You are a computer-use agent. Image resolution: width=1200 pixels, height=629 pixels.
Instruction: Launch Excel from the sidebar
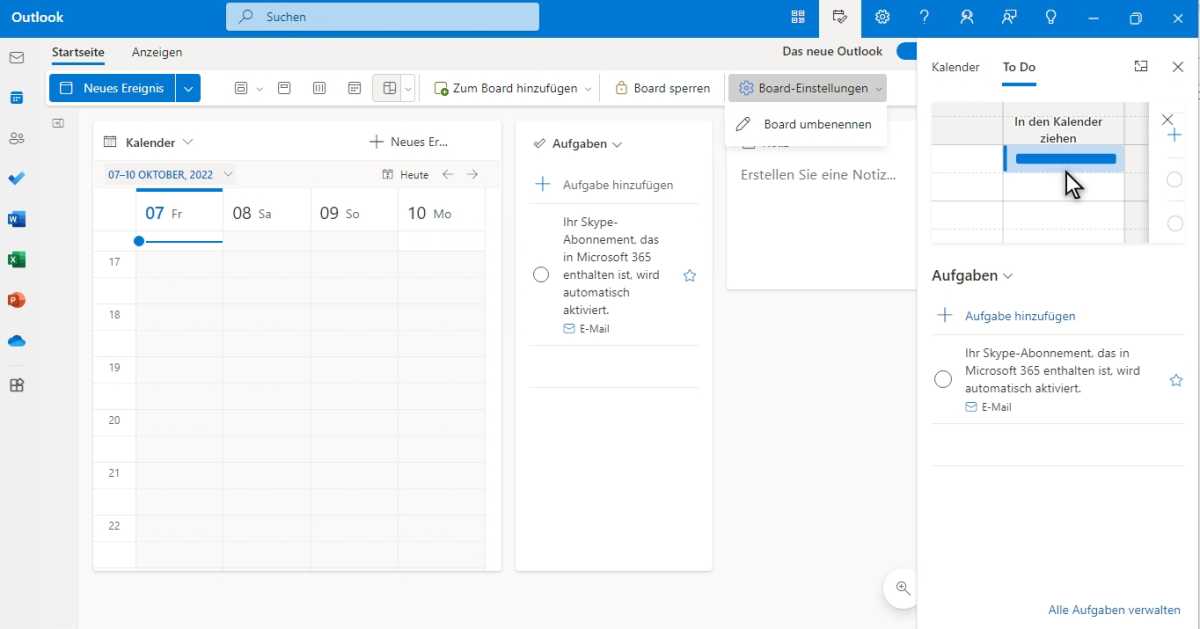16,259
